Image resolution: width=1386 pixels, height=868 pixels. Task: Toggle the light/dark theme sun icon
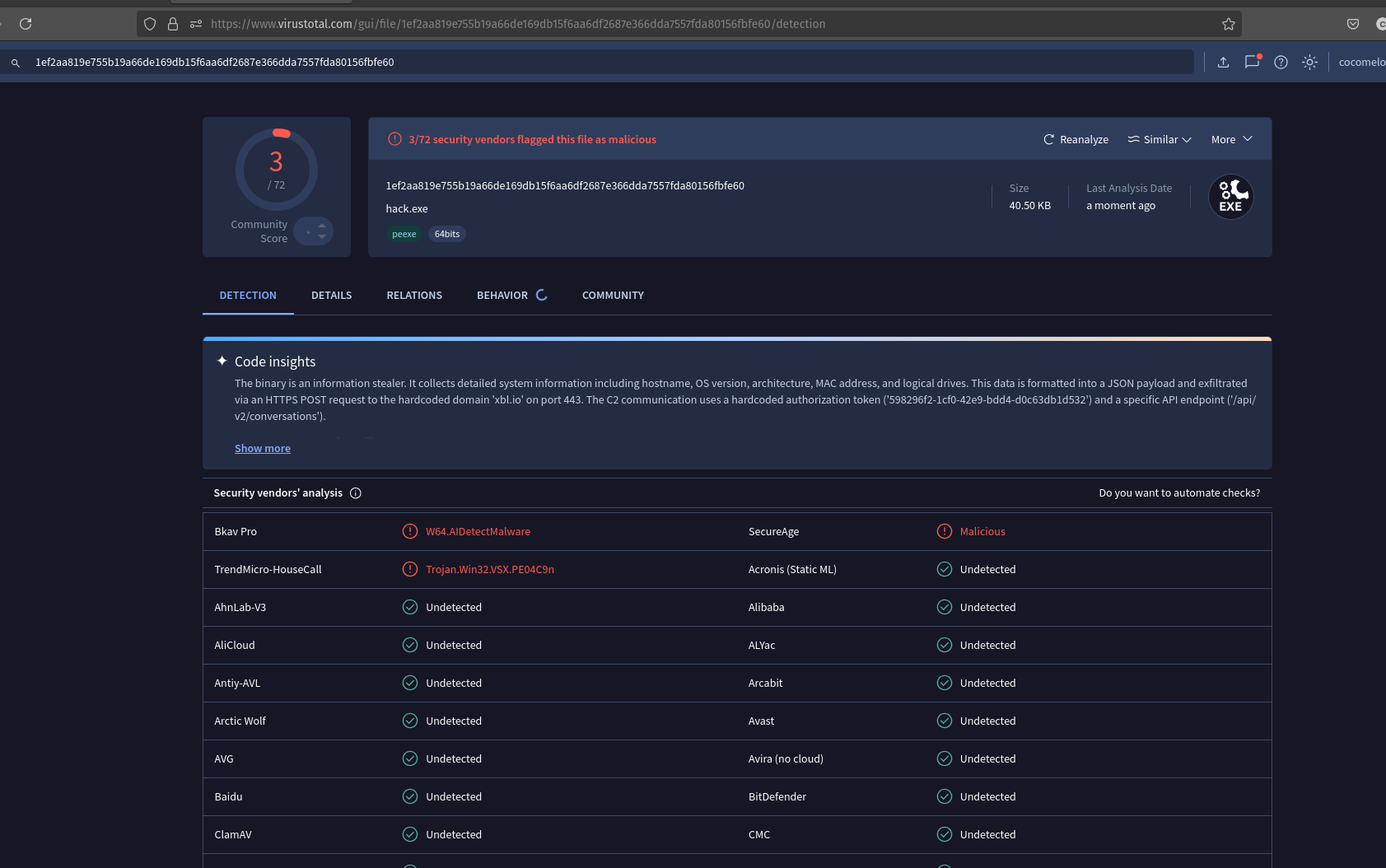pyautogui.click(x=1309, y=62)
